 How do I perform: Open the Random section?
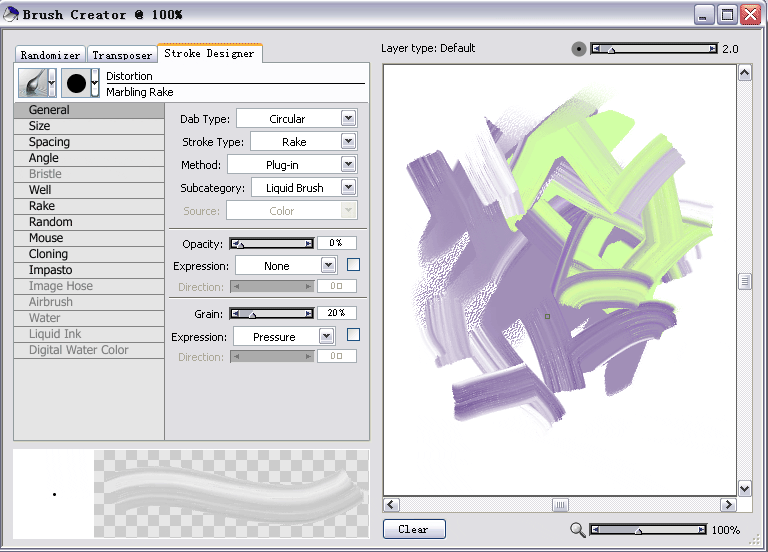(x=89, y=222)
